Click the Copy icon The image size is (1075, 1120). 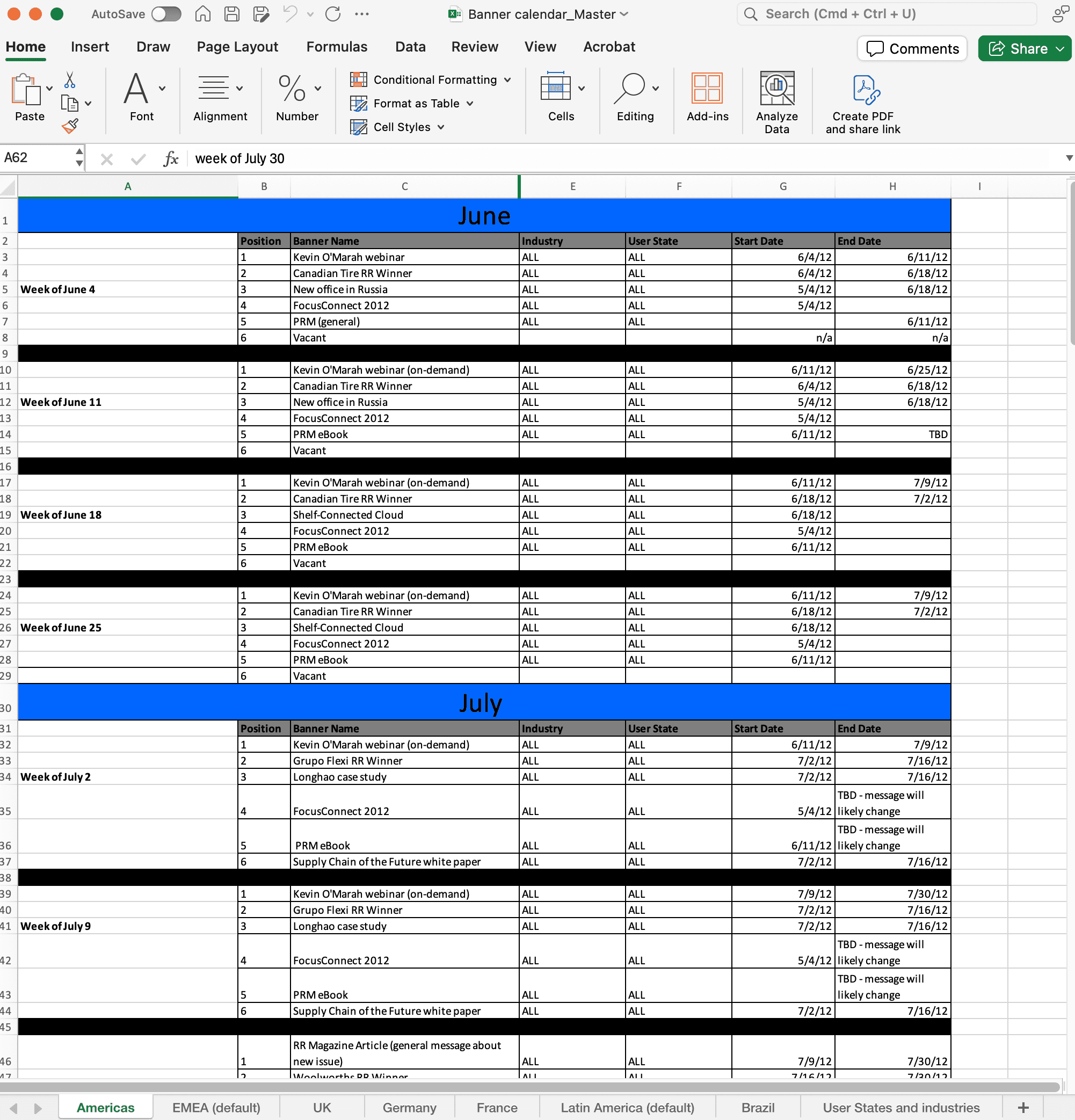(70, 104)
